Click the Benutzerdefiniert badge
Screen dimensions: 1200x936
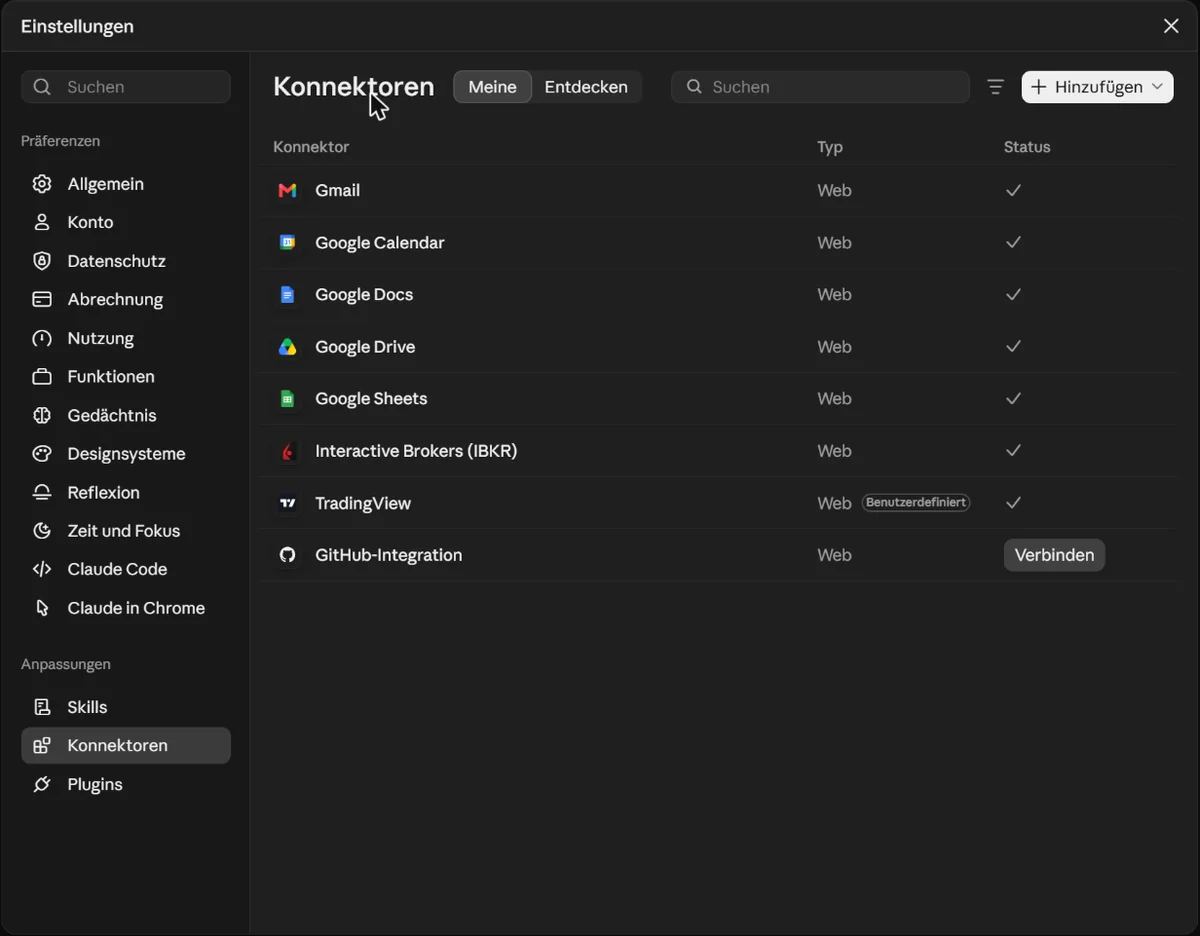(916, 502)
